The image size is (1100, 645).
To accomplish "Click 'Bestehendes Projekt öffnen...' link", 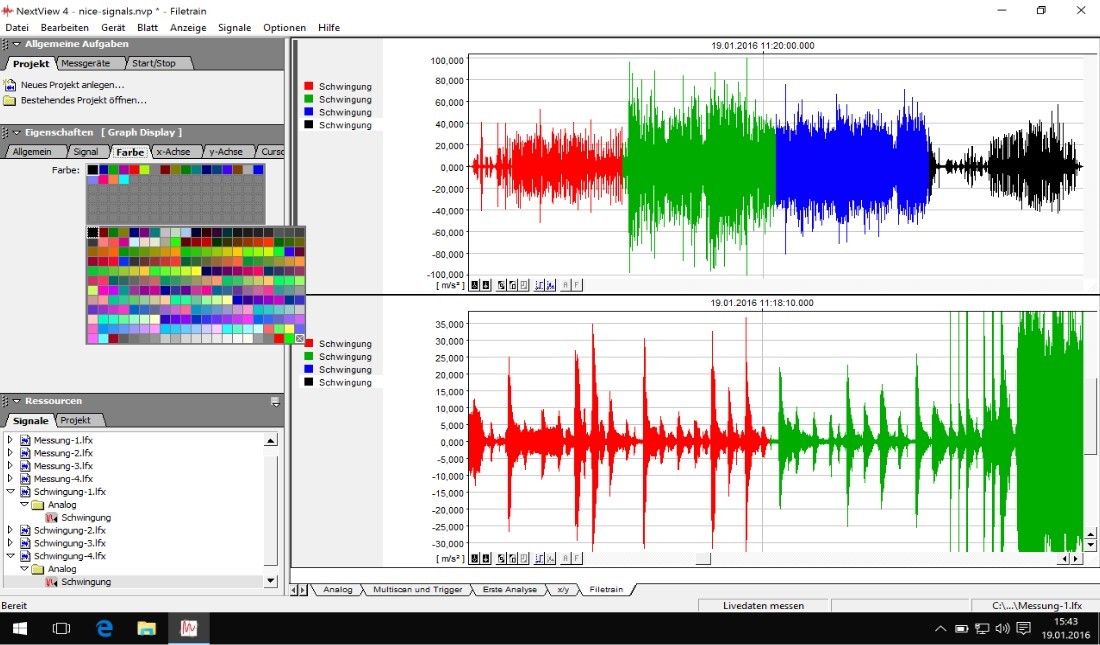I will tap(83, 100).
